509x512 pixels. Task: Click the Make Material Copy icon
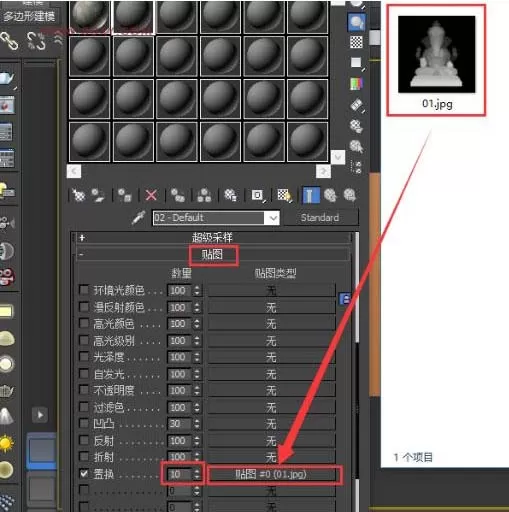point(178,195)
